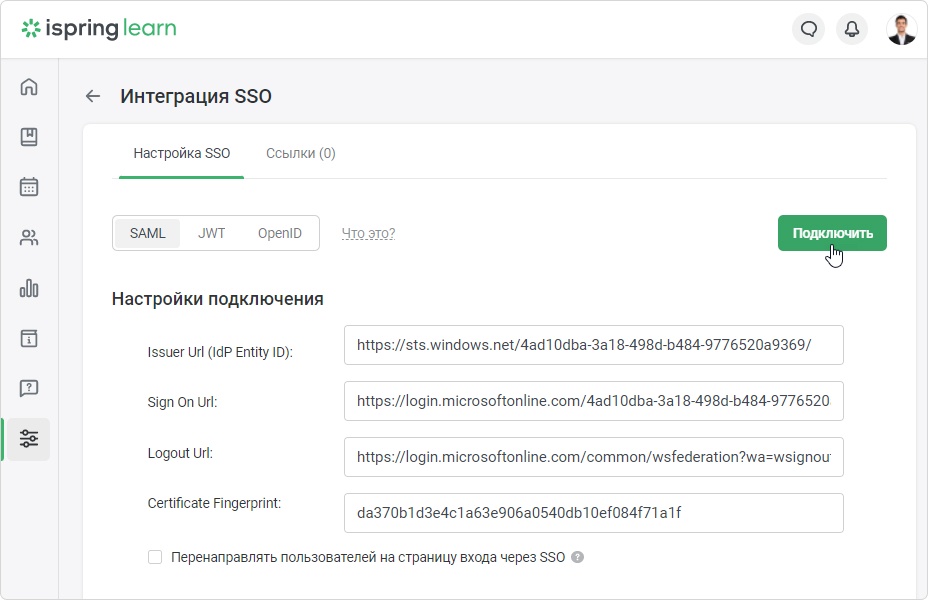Click the Certificate Fingerprint input field
Viewport: 928px width, 600px height.
594,513
